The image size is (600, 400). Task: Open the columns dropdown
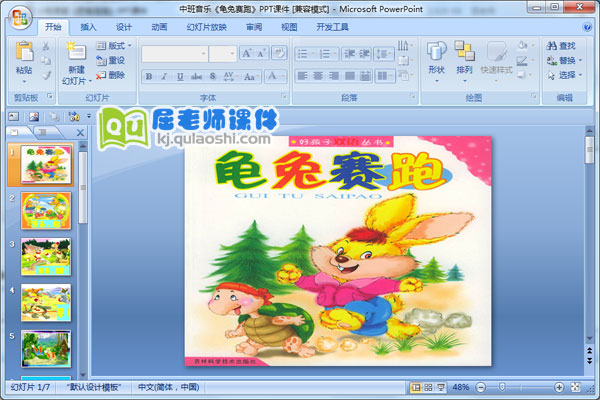click(385, 76)
